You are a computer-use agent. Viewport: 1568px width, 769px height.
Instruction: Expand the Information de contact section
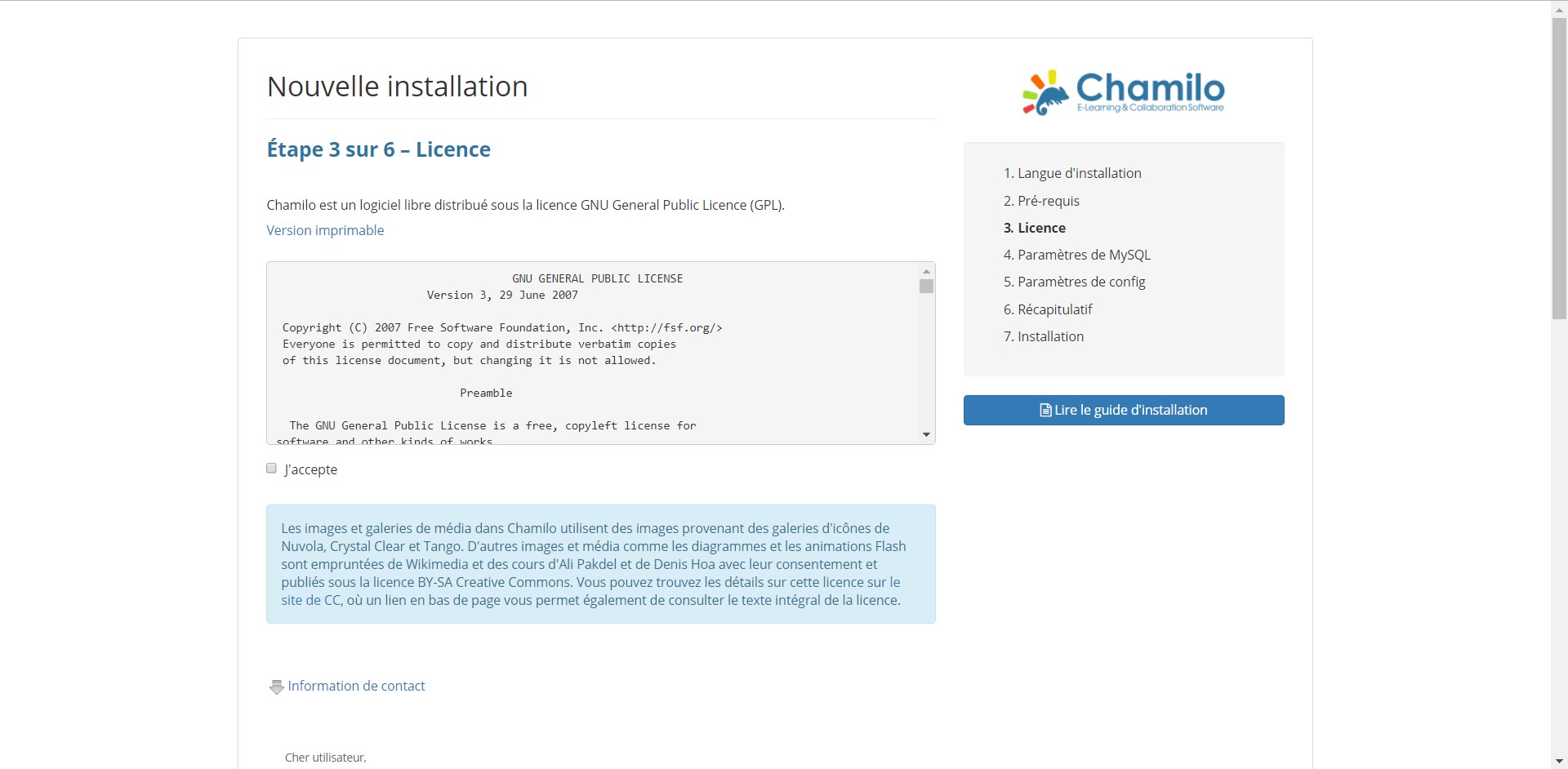[x=356, y=686]
